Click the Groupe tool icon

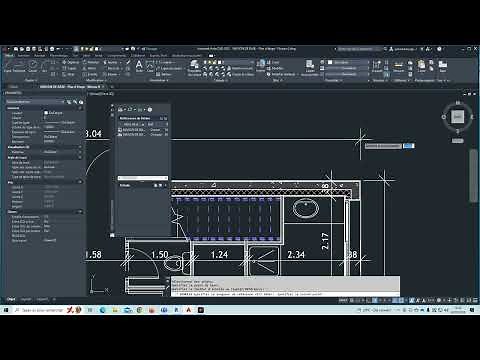377,66
